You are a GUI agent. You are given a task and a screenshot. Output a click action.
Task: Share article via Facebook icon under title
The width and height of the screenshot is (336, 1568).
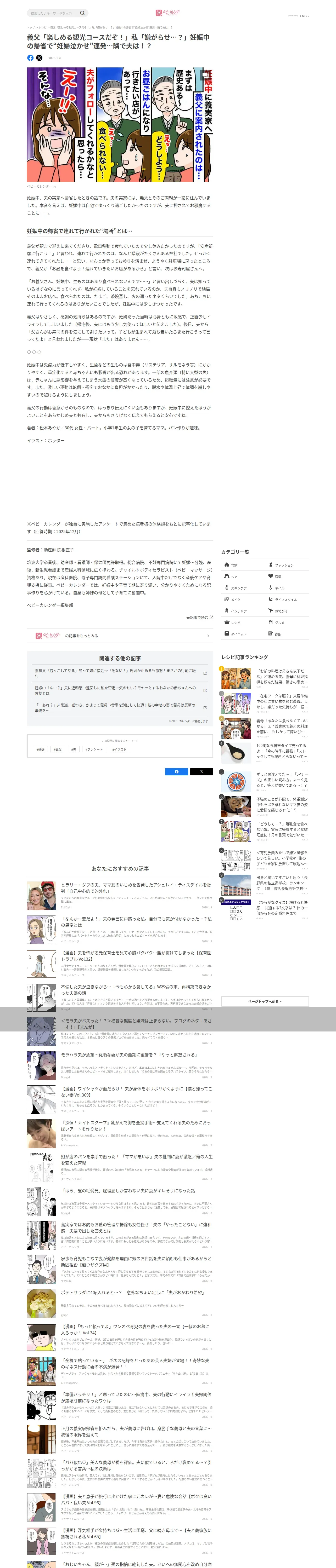[x=31, y=58]
